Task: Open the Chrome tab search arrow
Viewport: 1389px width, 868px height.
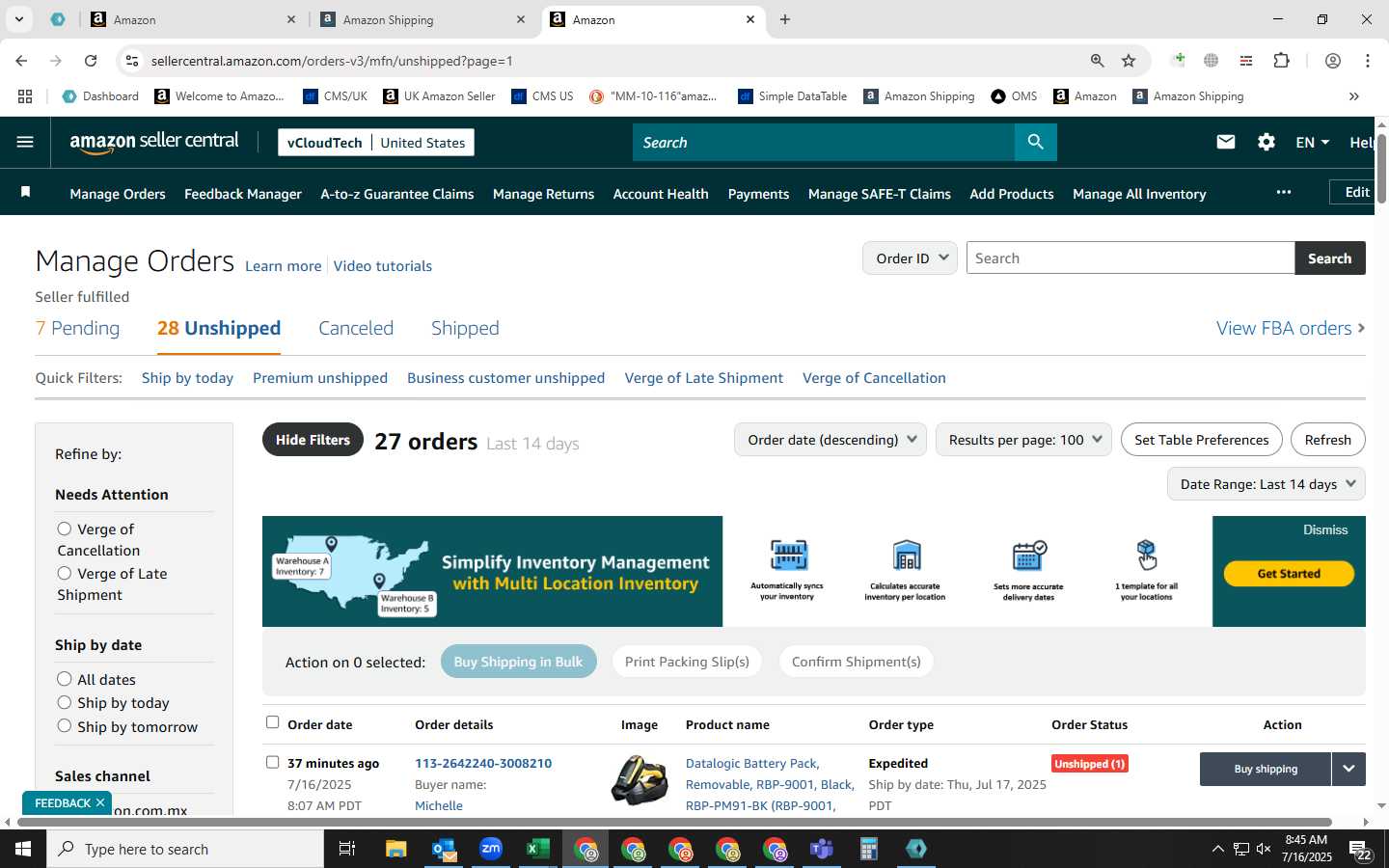Action: [18, 19]
